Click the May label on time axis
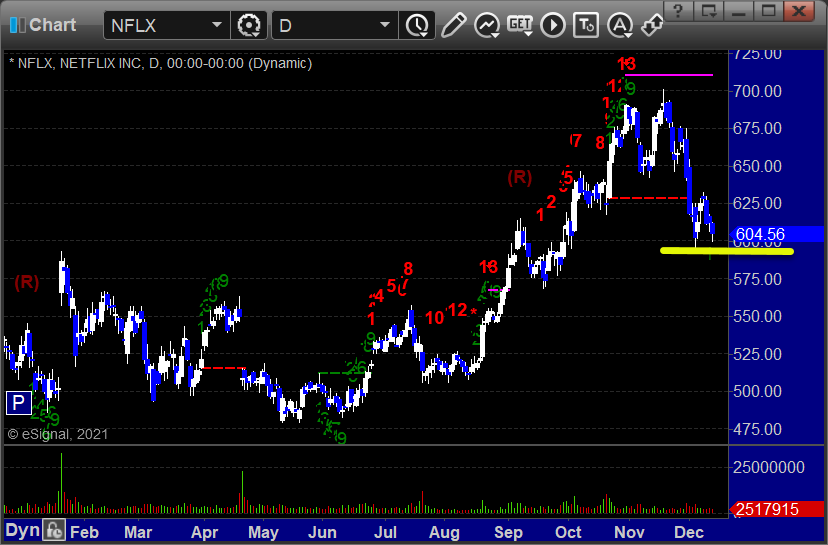The image size is (828, 545). pos(263,532)
